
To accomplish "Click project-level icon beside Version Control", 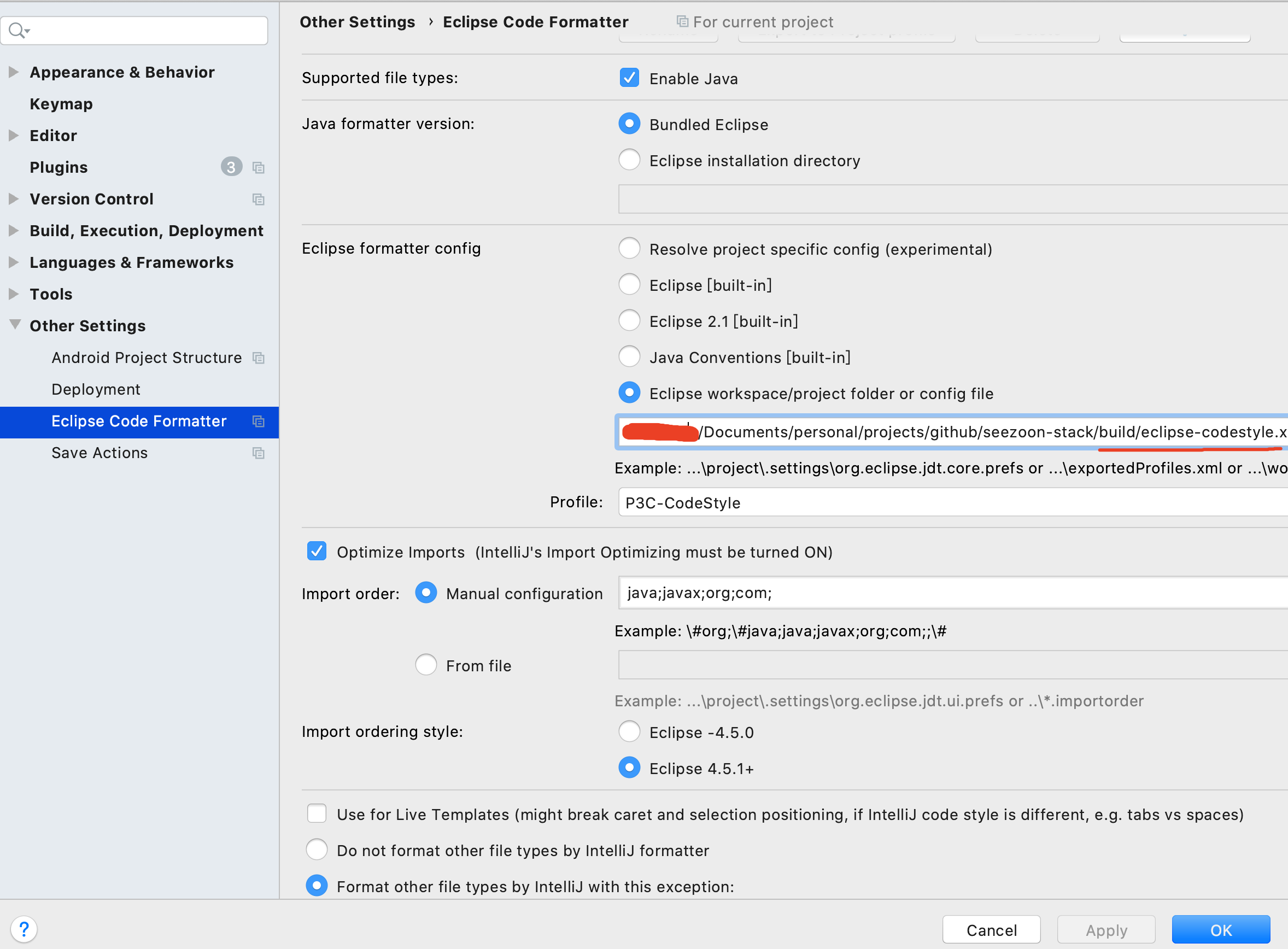I will pyautogui.click(x=259, y=200).
